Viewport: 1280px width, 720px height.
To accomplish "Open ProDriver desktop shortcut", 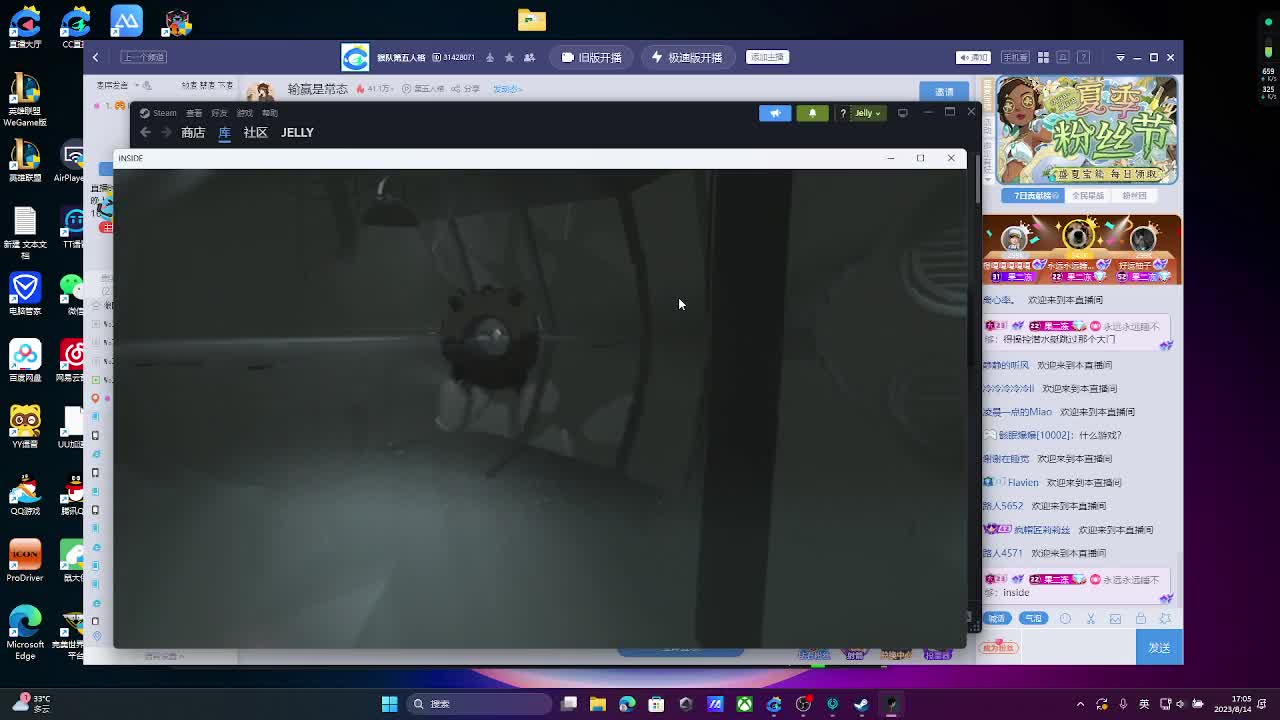I will point(25,561).
